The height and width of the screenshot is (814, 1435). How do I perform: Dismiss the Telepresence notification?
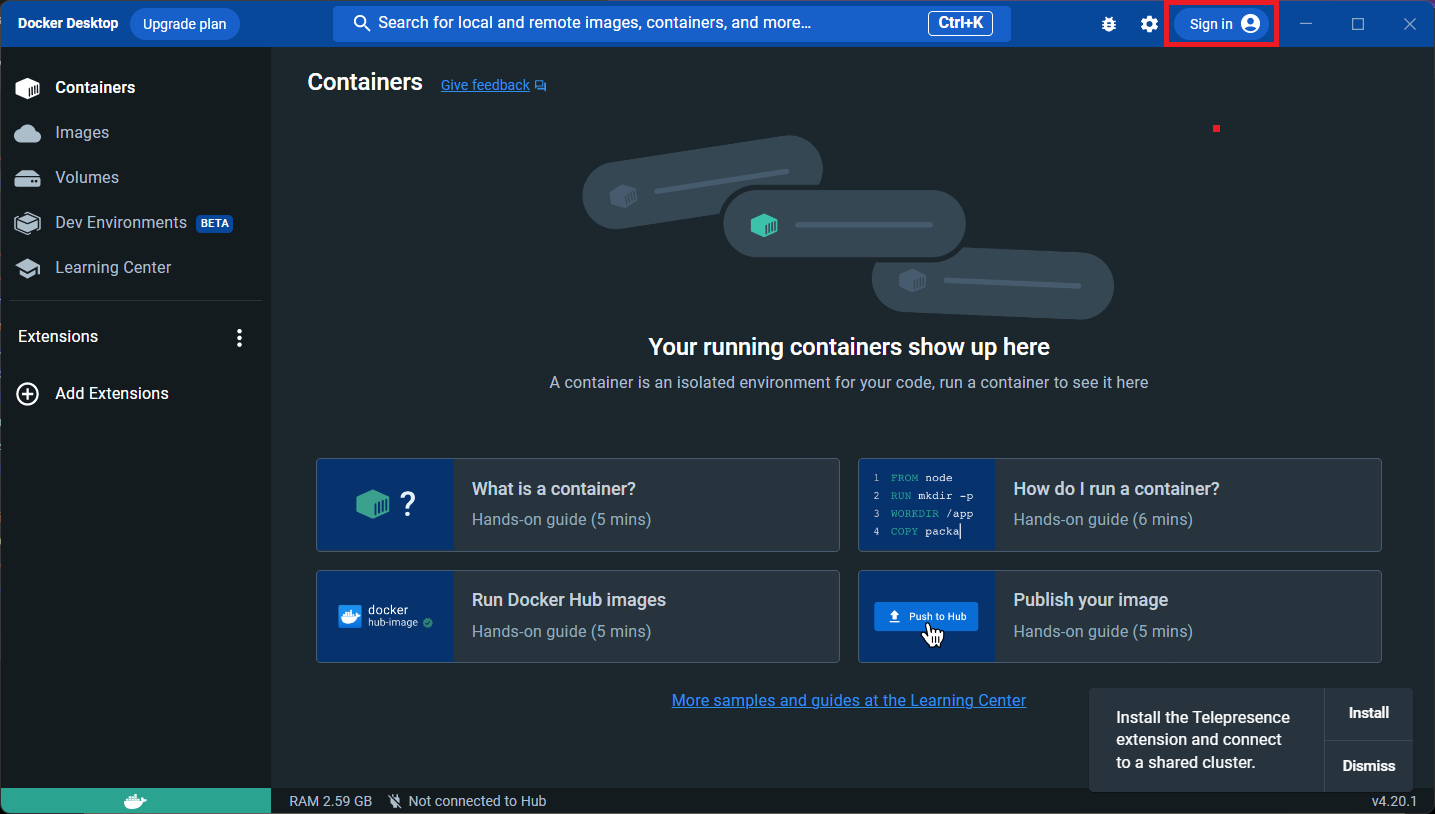coord(1368,766)
